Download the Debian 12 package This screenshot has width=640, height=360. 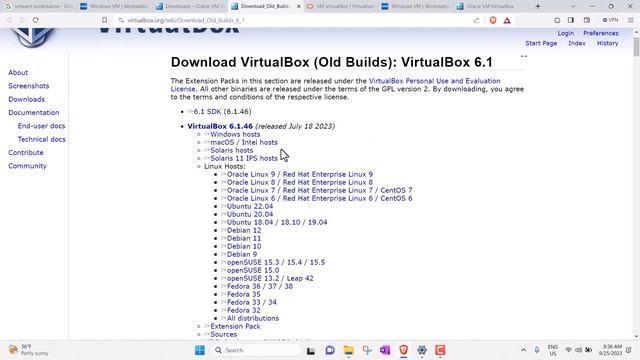(x=244, y=230)
